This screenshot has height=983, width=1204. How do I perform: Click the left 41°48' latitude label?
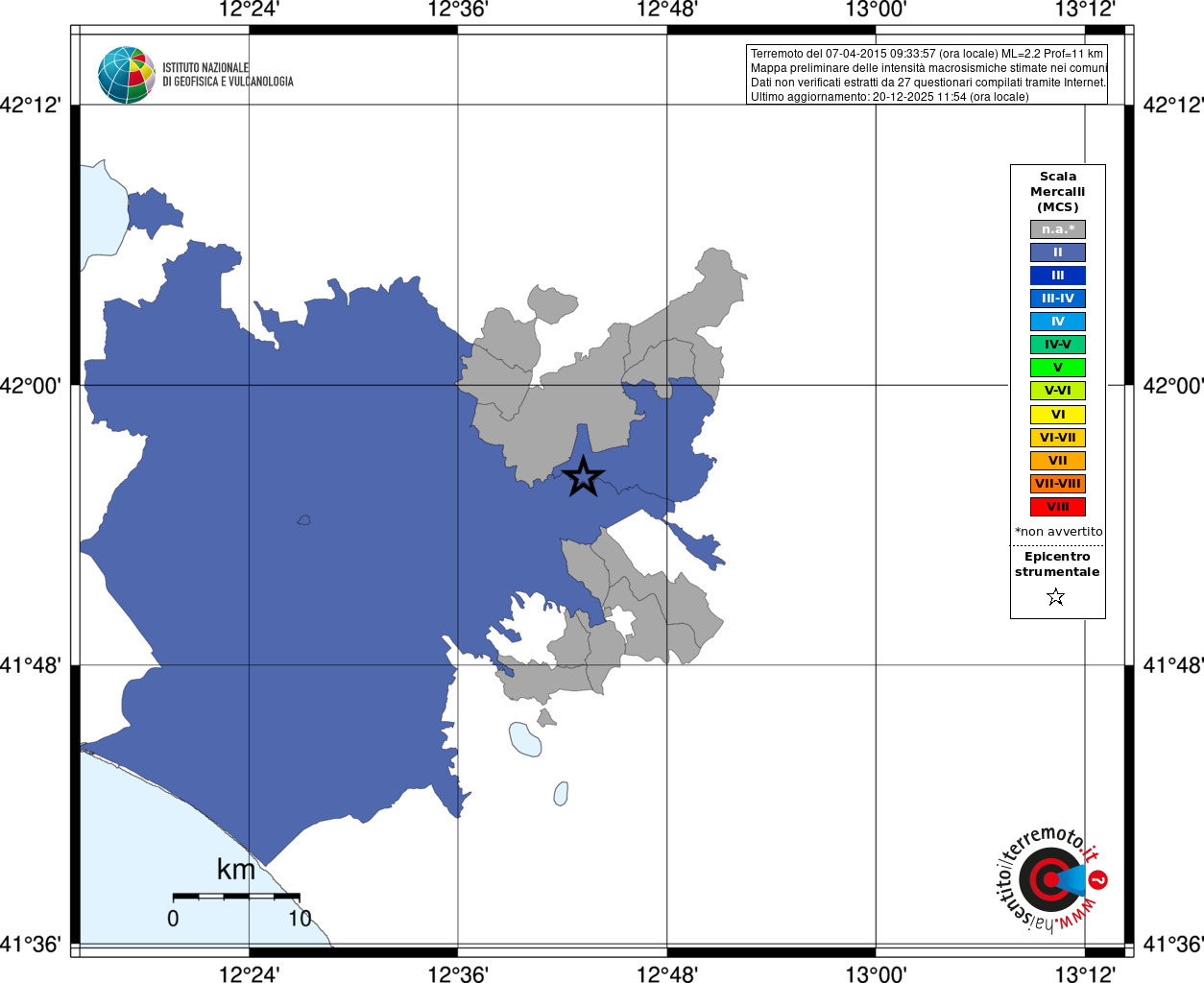(31, 665)
